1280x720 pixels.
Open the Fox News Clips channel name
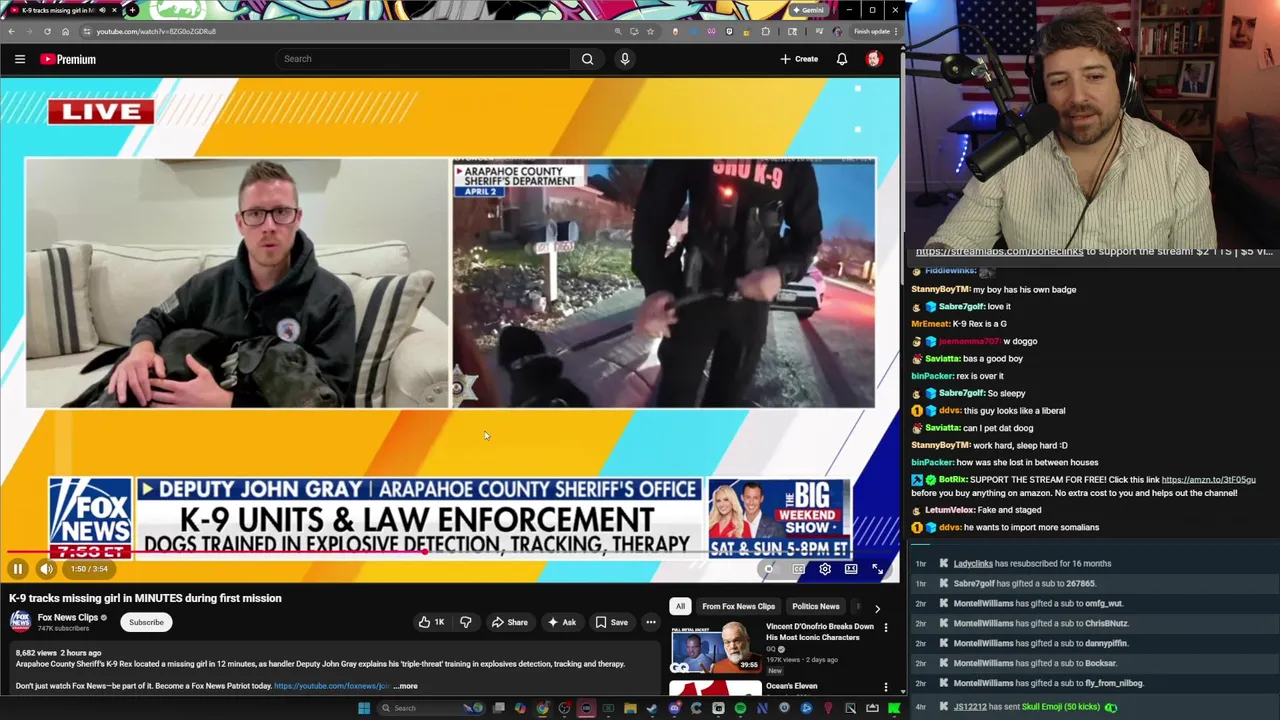(68, 618)
